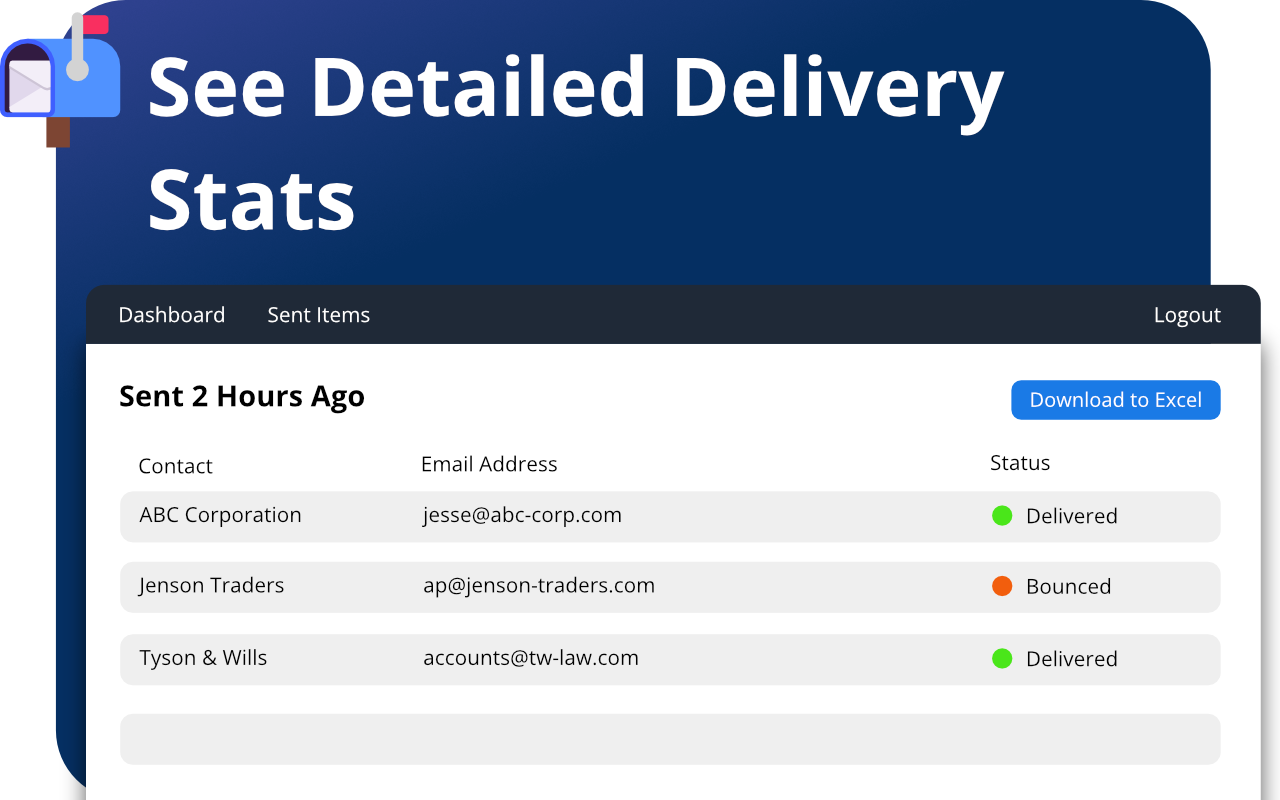Select the ABC Corporation contact name
This screenshot has height=800, width=1280.
[x=220, y=515]
